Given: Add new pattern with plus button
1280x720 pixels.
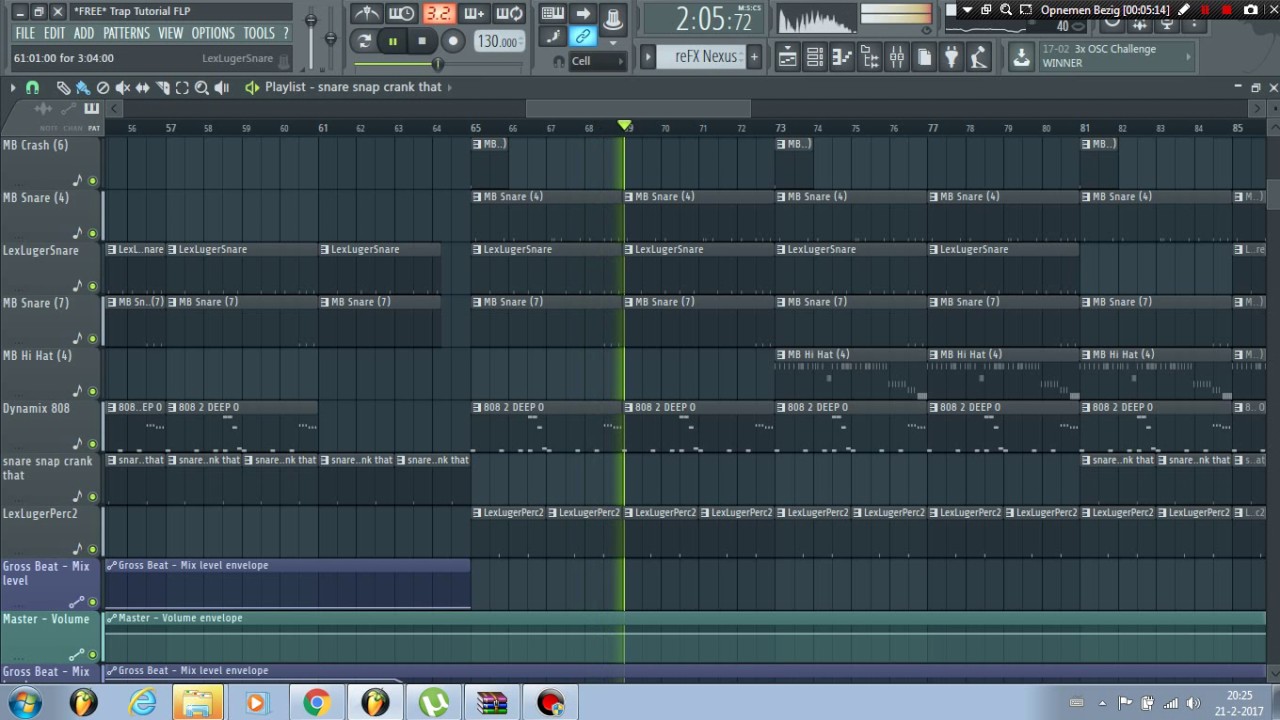Looking at the screenshot, I should tap(754, 56).
